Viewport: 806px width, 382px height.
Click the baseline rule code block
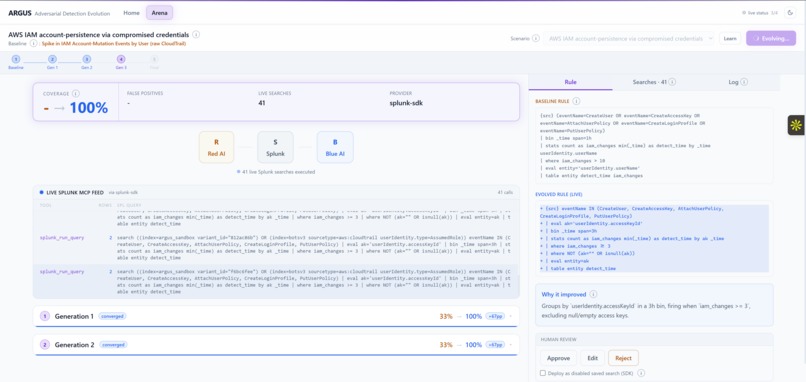[654, 146]
